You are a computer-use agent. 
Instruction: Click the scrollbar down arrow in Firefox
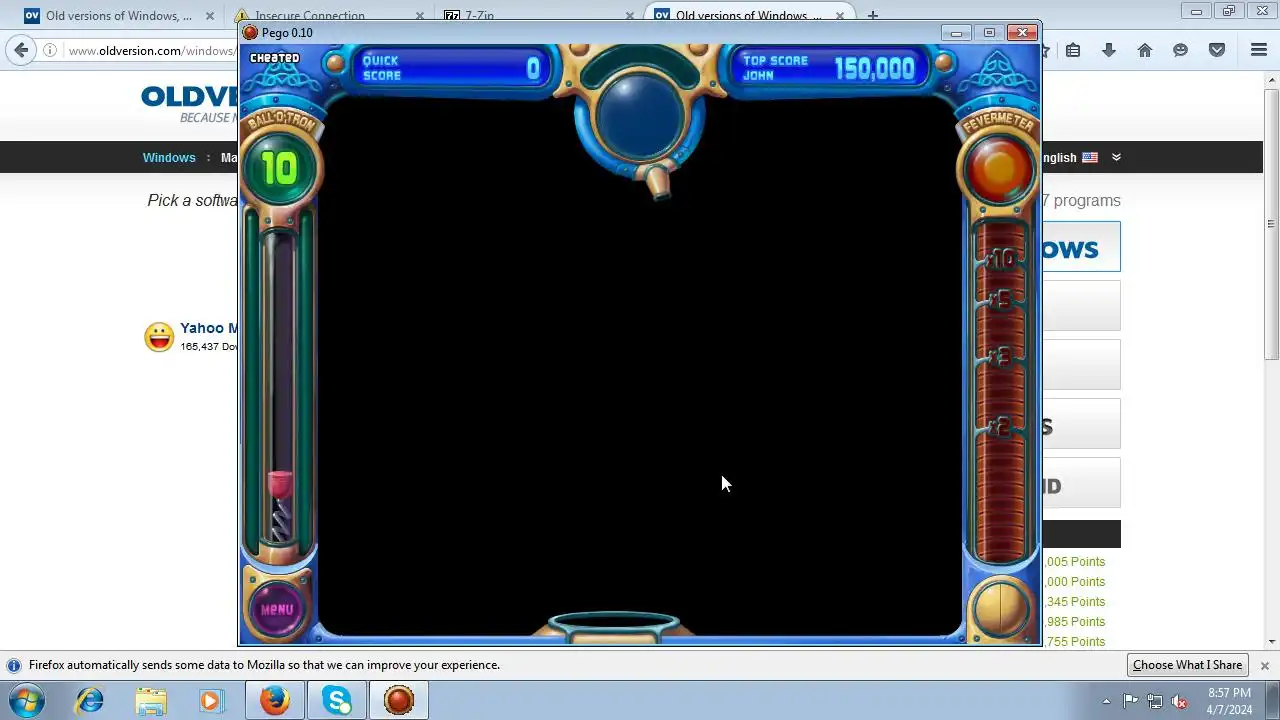(1271, 641)
